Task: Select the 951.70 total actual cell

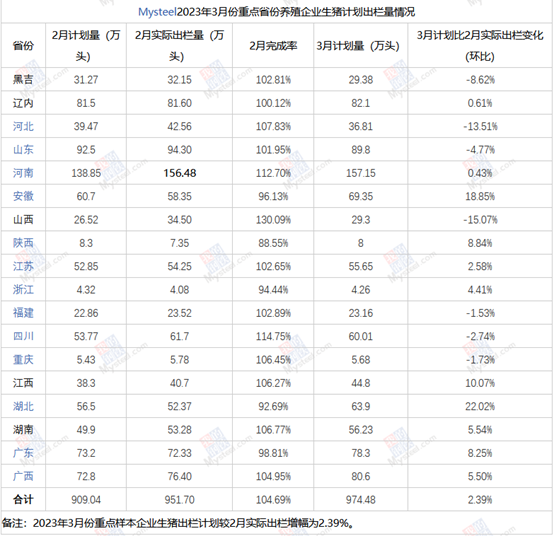Action: click(179, 500)
